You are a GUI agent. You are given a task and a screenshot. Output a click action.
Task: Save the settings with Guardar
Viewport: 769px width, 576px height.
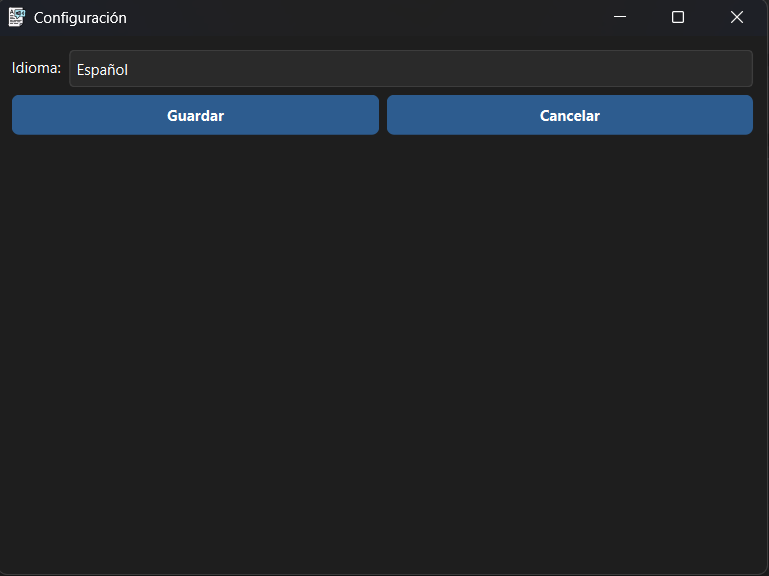click(195, 115)
